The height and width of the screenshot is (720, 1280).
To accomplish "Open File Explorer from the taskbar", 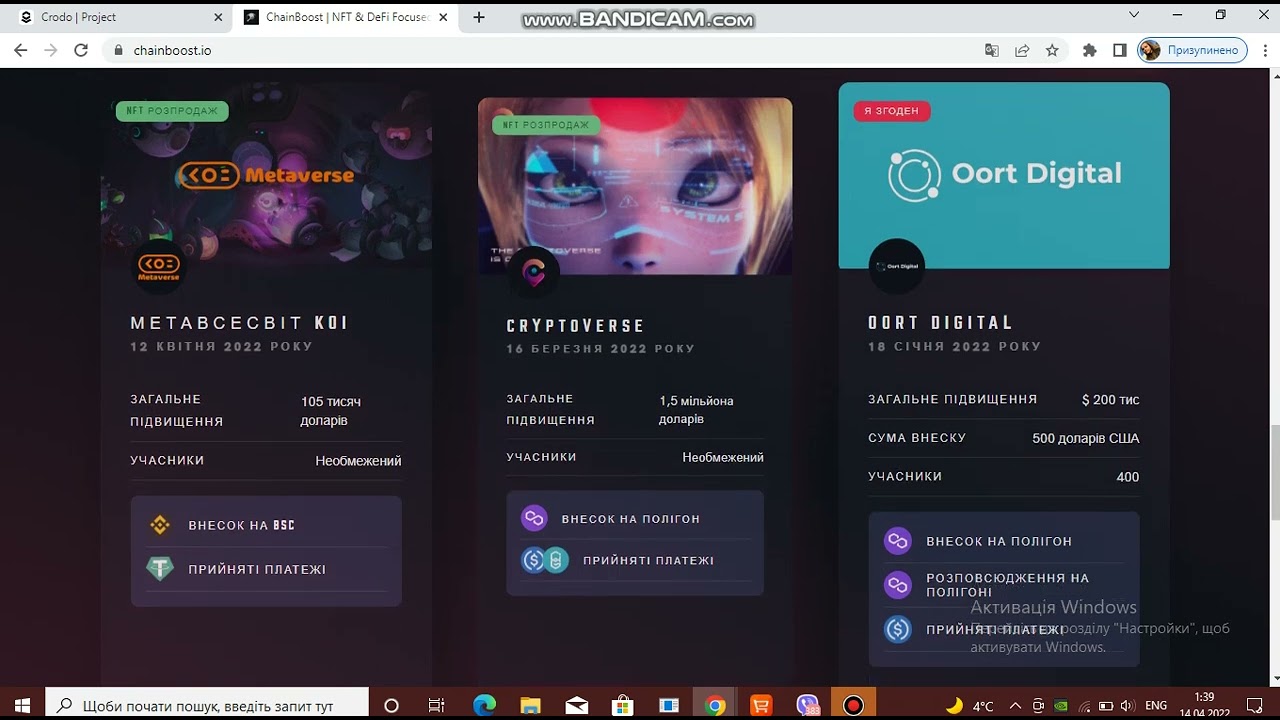I will pos(530,705).
